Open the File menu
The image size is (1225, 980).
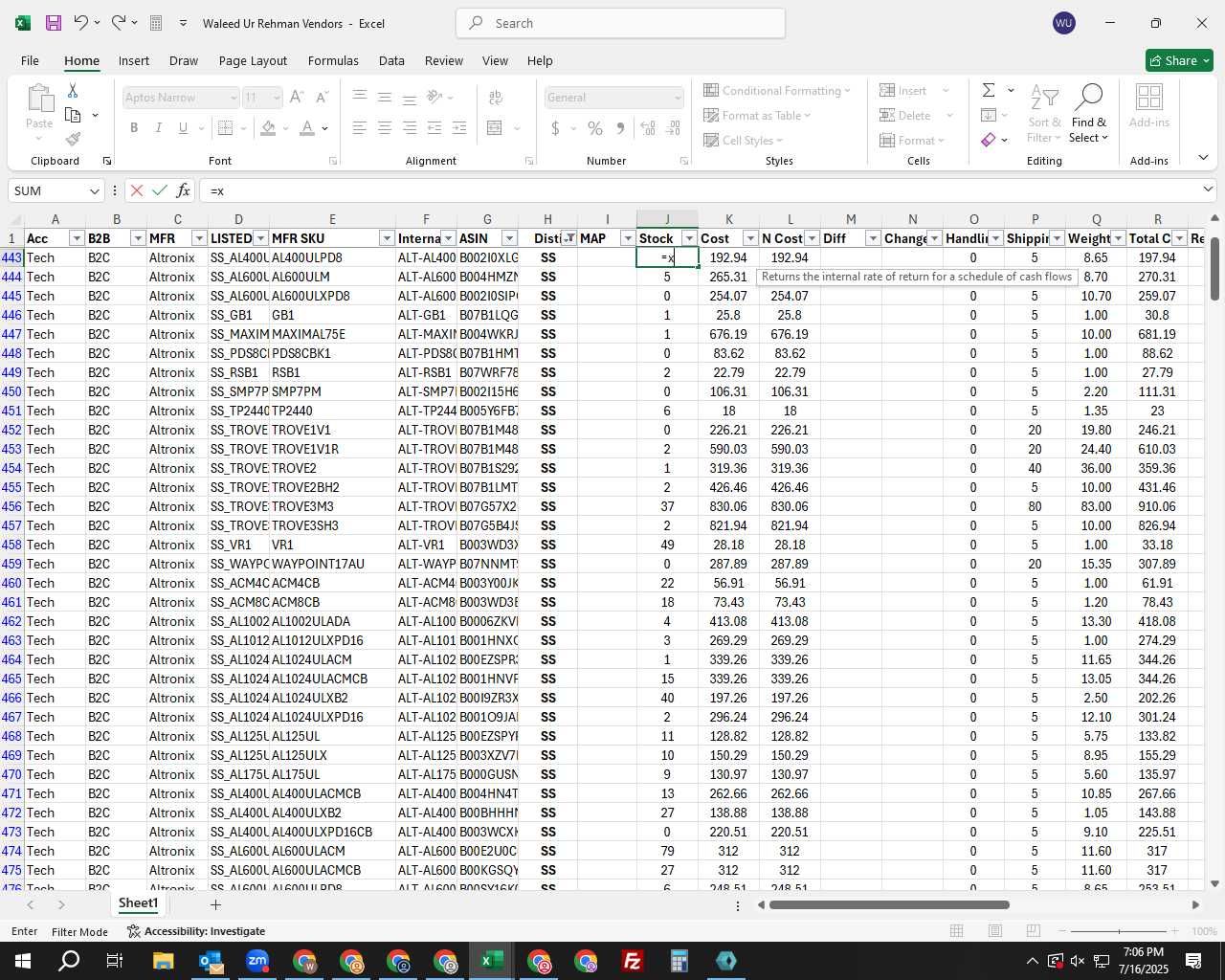coord(31,60)
